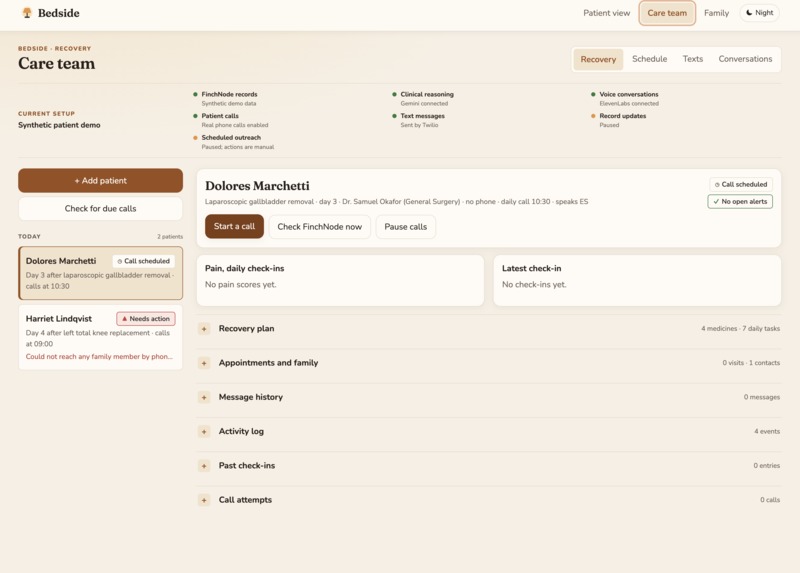The image size is (800, 573).
Task: Click the '4 events' count
Action: pyautogui.click(x=767, y=431)
